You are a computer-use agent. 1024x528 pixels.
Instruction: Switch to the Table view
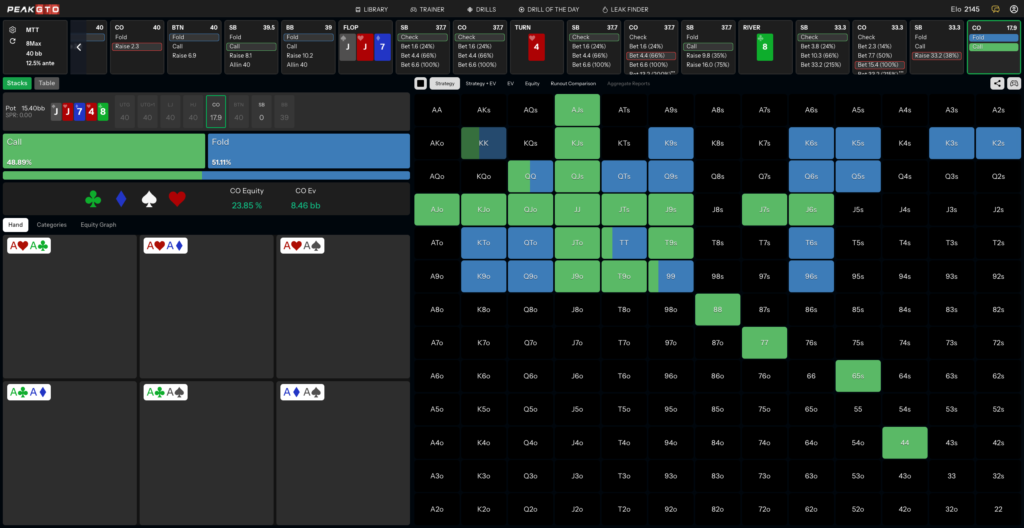click(46, 83)
